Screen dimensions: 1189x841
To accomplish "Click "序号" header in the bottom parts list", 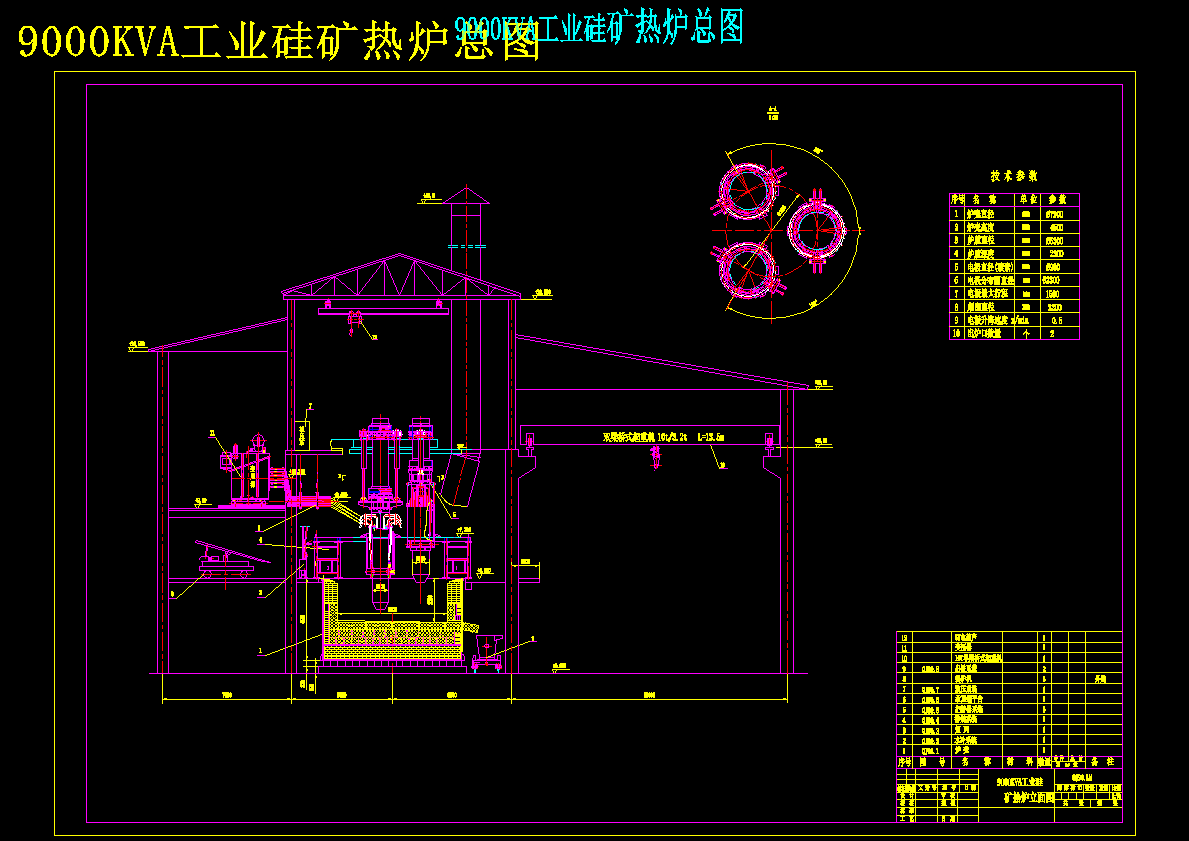I will coord(905,761).
